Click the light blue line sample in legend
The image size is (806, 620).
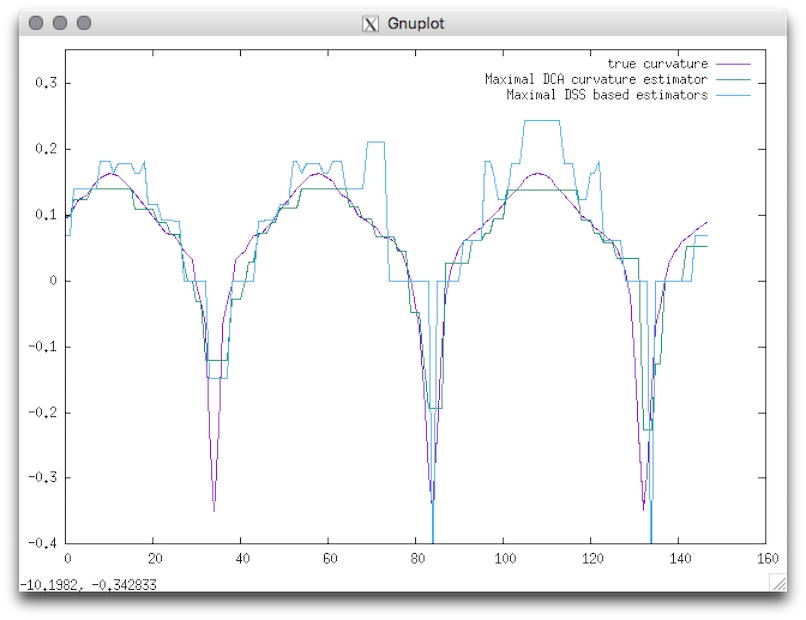(732, 95)
